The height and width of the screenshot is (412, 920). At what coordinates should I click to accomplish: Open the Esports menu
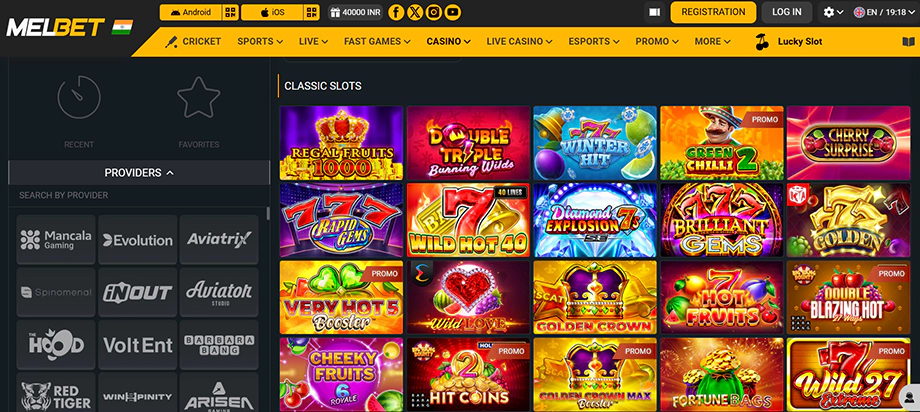[594, 42]
